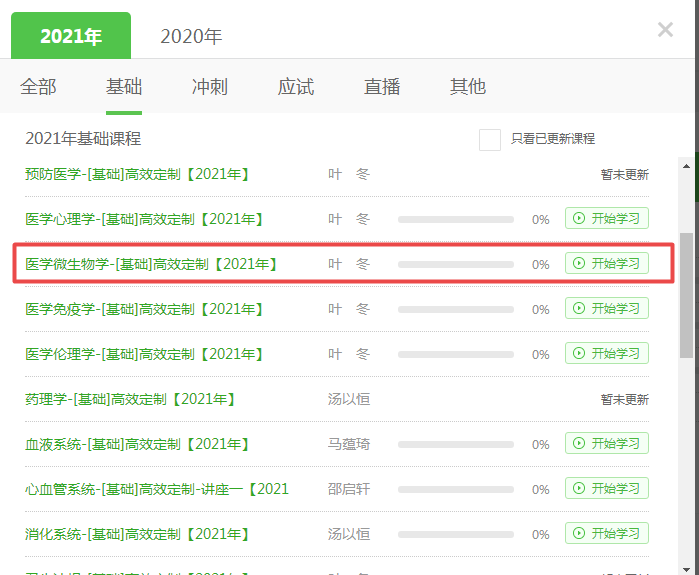Start learning 医学微生物学 course

coord(606,264)
